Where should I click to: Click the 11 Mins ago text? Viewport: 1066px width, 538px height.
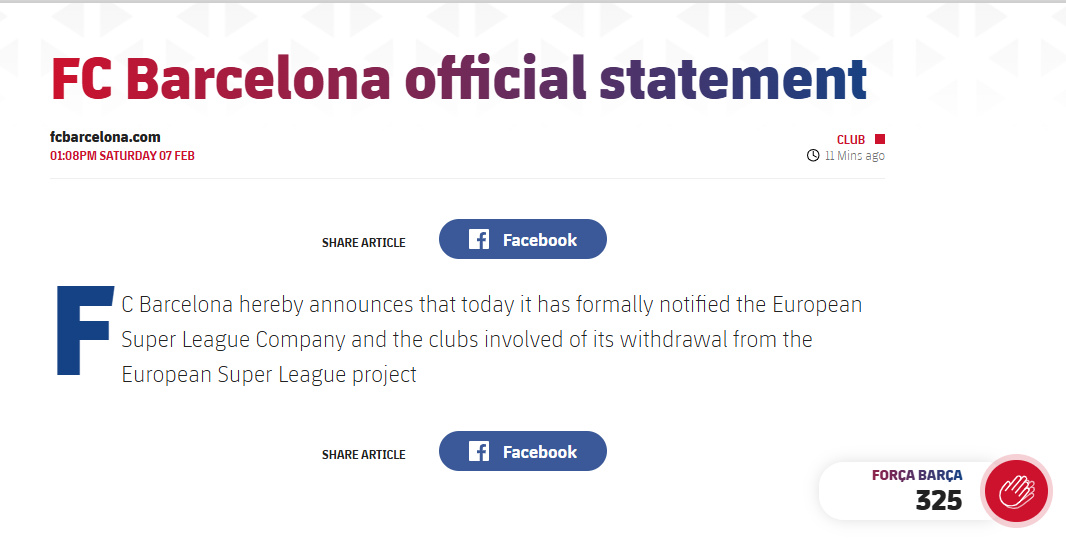[x=854, y=156]
